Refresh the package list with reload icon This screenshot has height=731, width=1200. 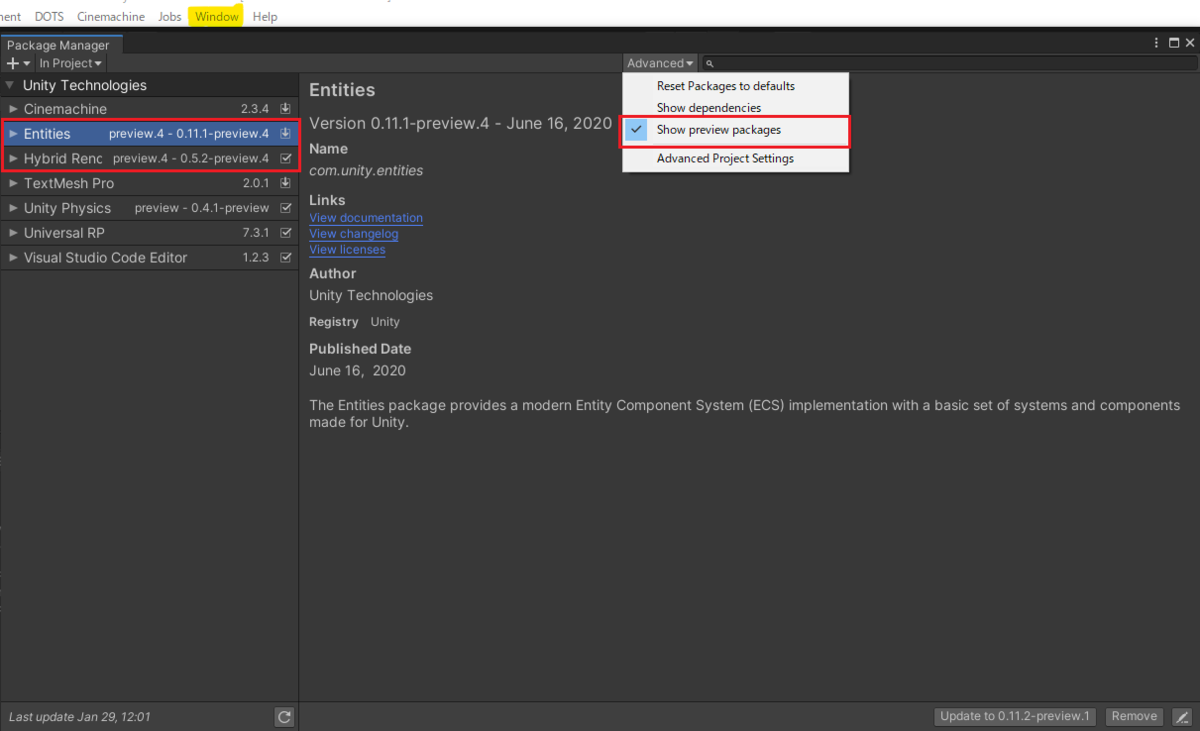[x=285, y=717]
